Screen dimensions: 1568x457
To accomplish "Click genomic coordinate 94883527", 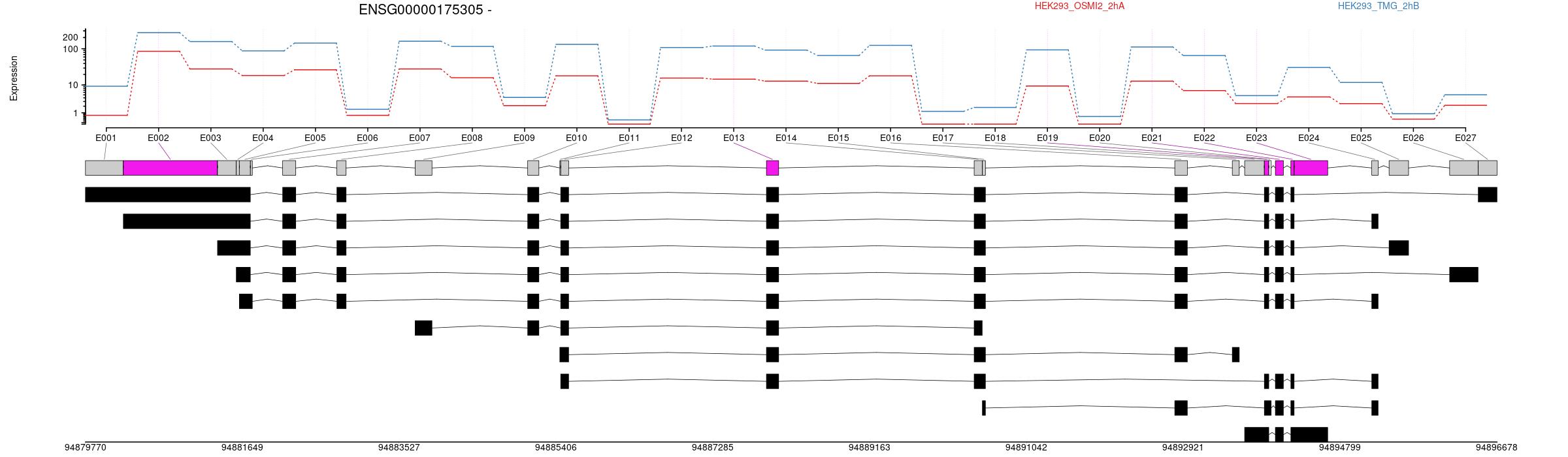I will point(399,448).
